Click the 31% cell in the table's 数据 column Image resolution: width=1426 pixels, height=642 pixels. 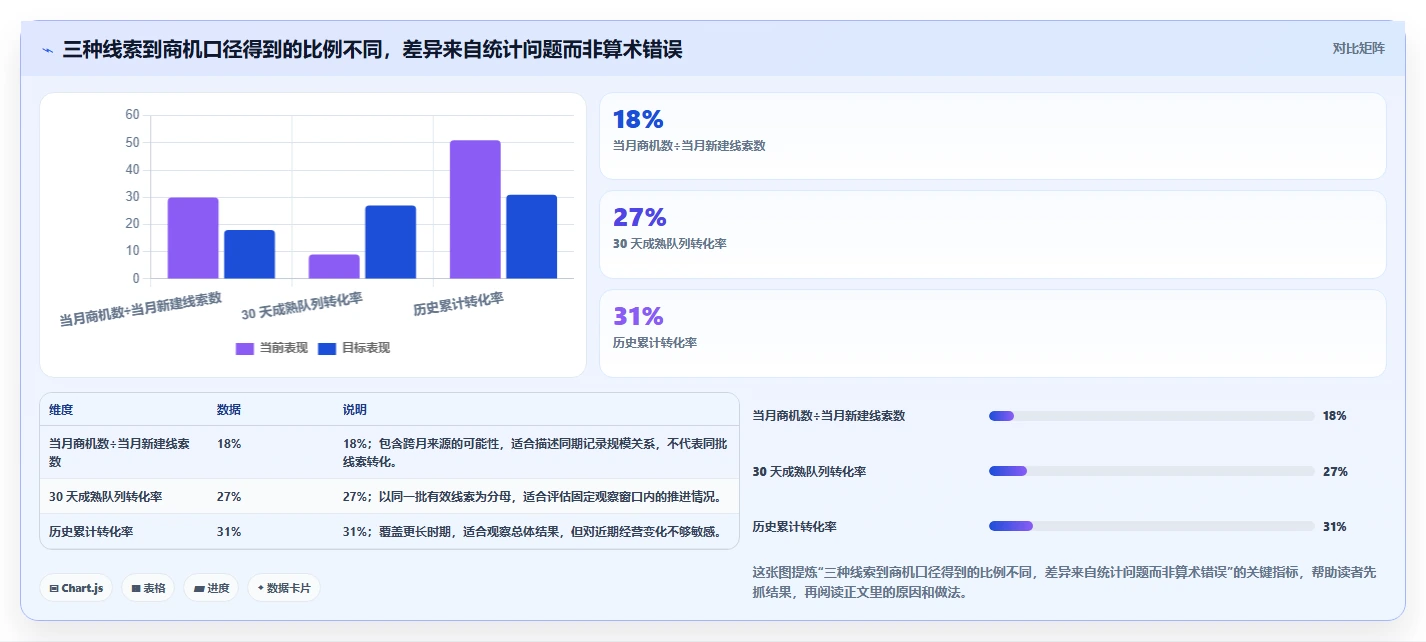click(229, 531)
